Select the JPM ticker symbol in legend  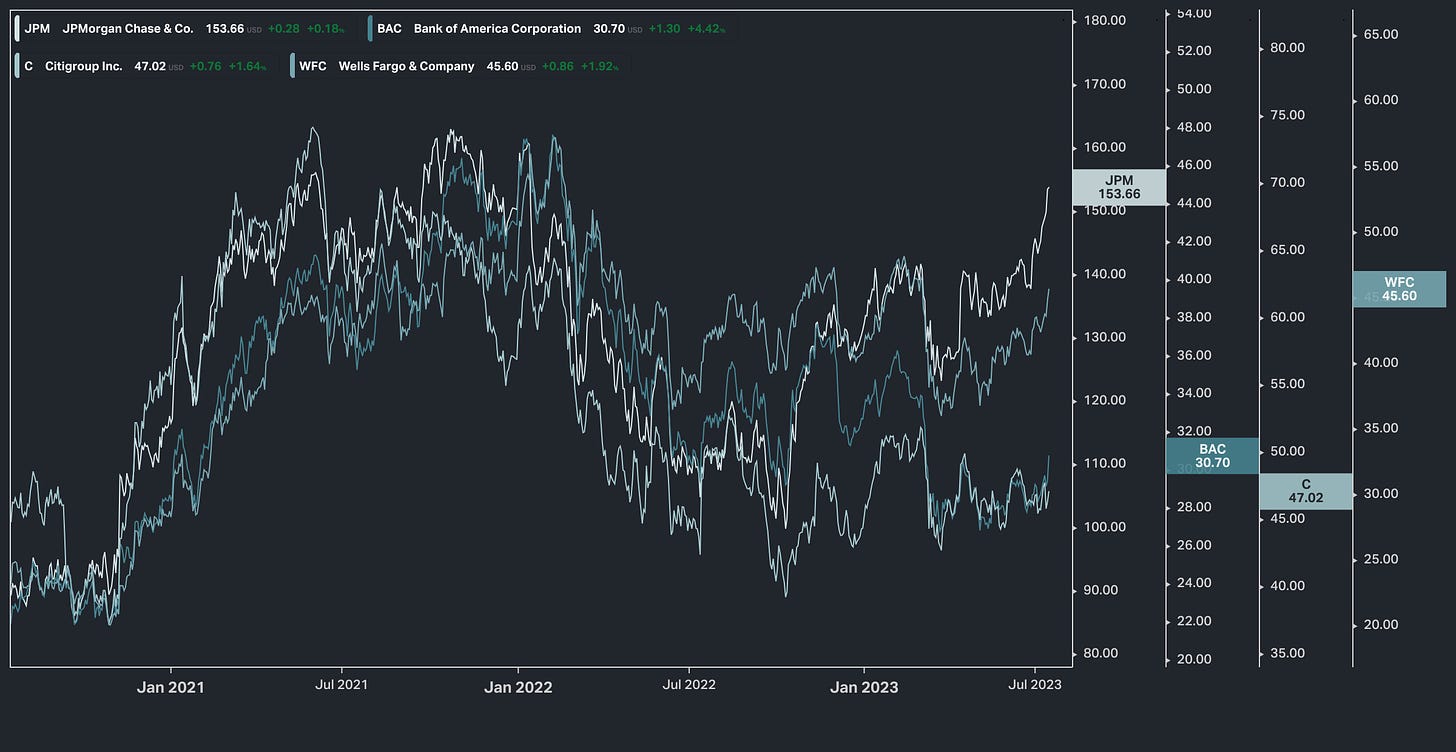(38, 29)
